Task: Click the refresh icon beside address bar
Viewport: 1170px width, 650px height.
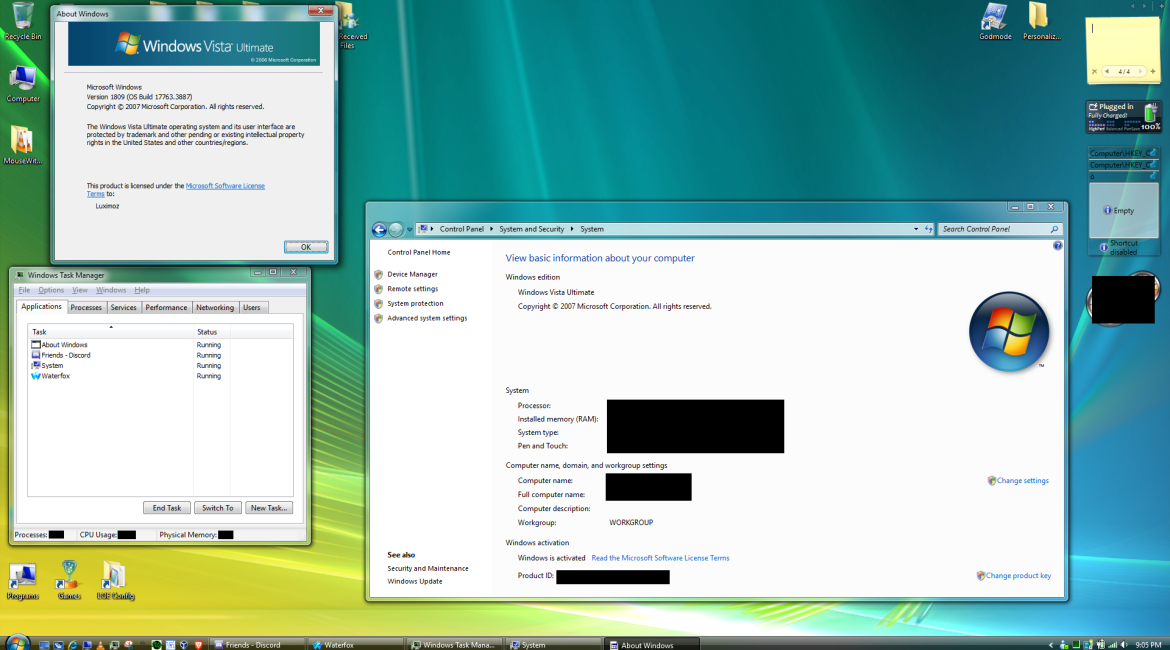Action: 928,229
